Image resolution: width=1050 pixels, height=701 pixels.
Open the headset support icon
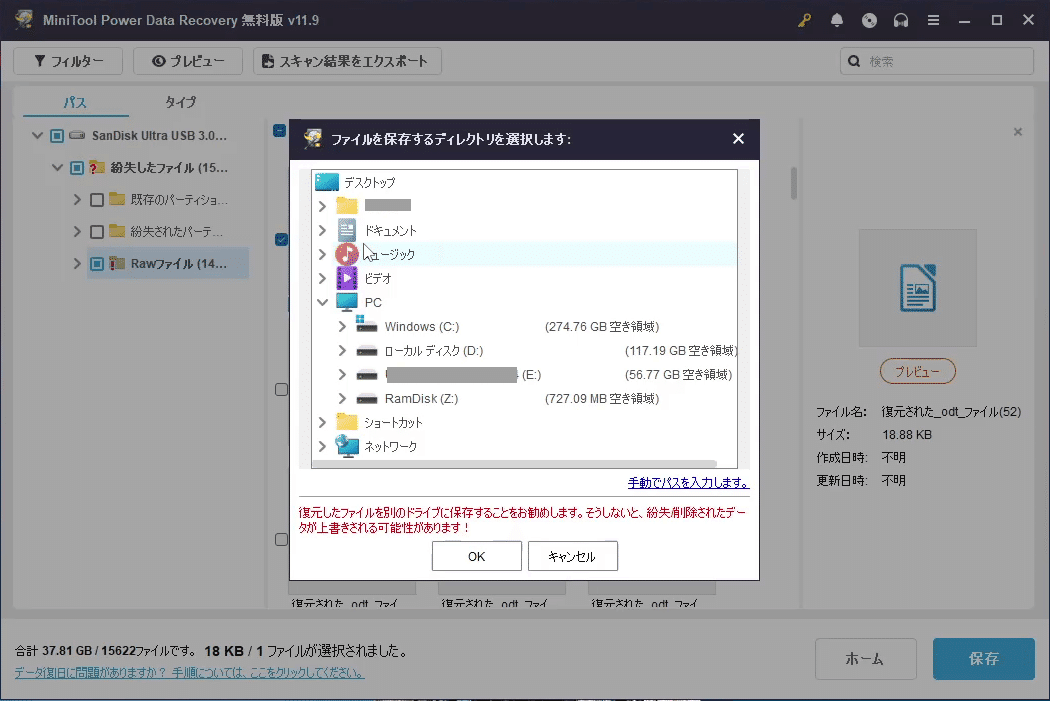[x=901, y=20]
